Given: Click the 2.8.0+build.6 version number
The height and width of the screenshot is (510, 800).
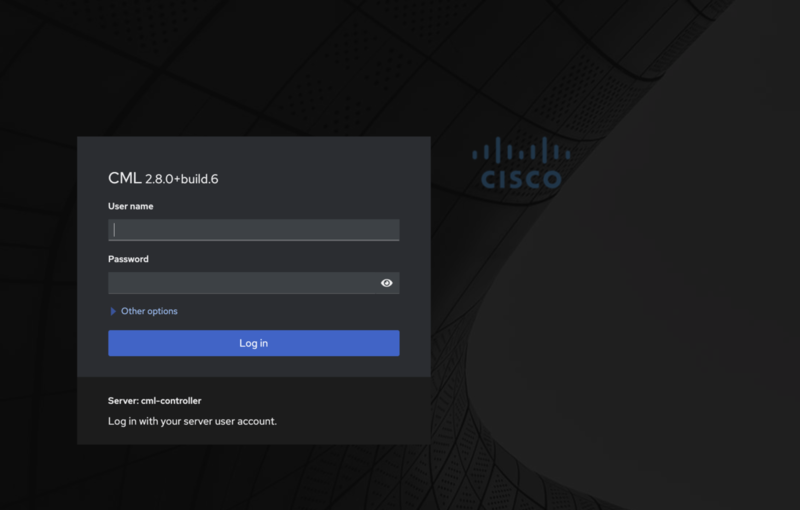Looking at the screenshot, I should coord(182,179).
